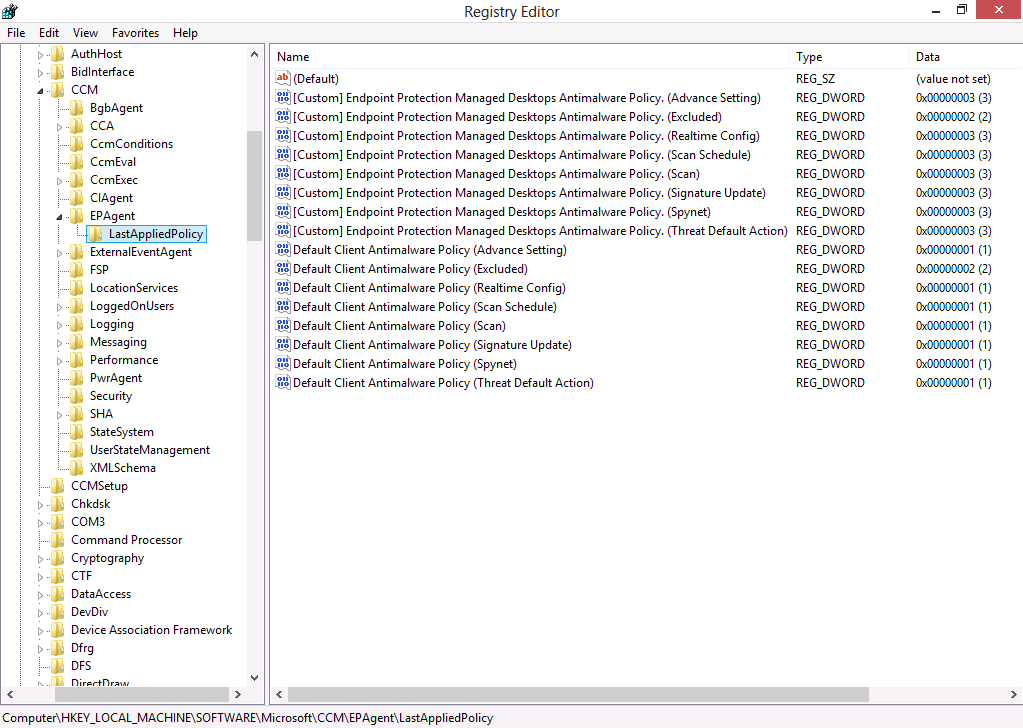Open the Favorites menu
Screen dimensions: 1023x728
[x=136, y=33]
